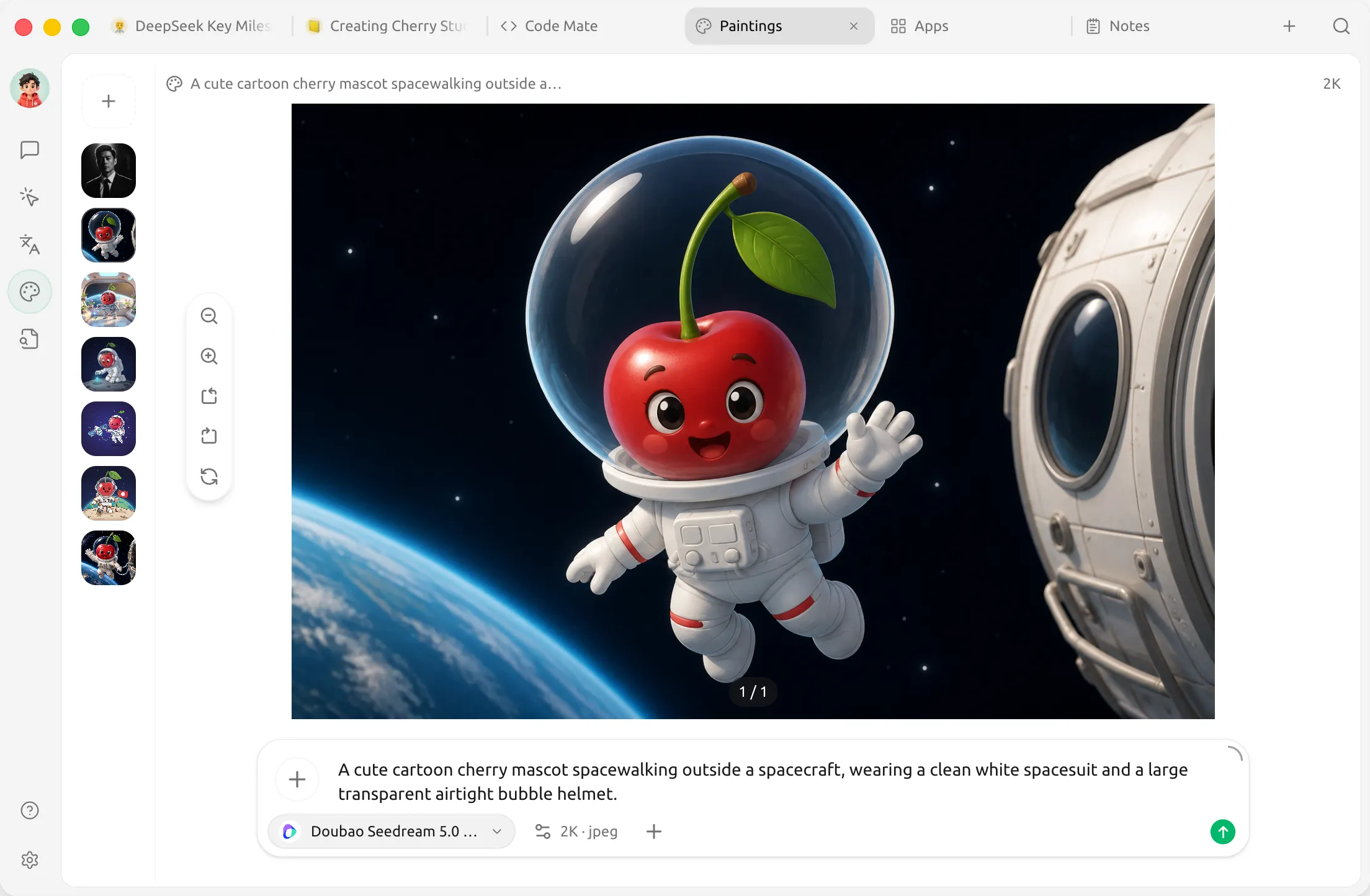Open image parameters 2K · jpeg settings
The height and width of the screenshot is (896, 1370).
(576, 831)
